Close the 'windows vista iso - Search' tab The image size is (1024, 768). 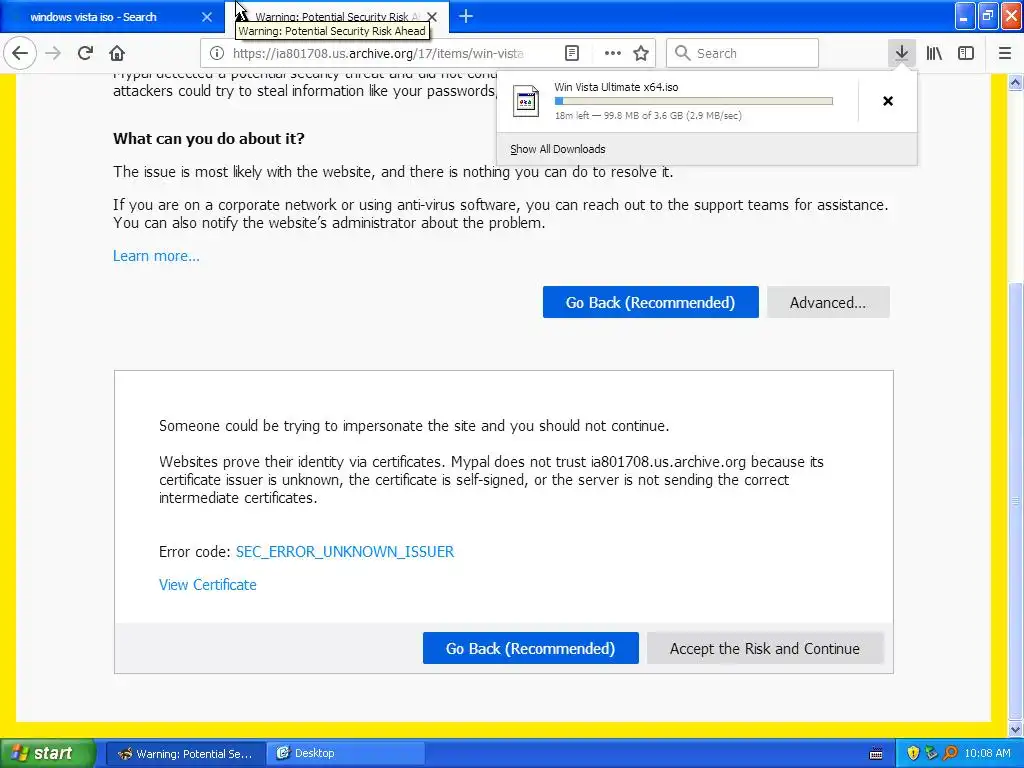click(x=206, y=17)
